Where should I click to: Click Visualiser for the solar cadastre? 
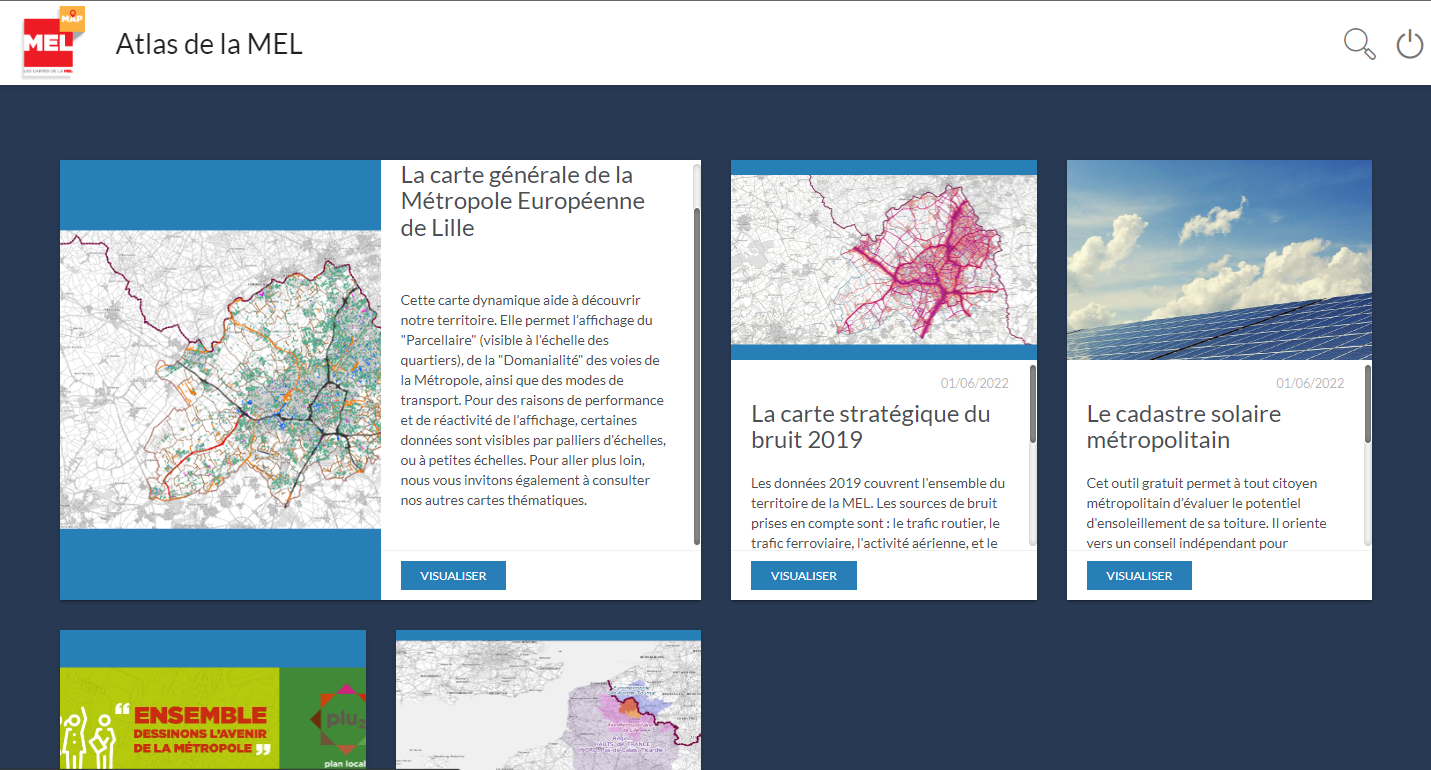coord(1139,576)
